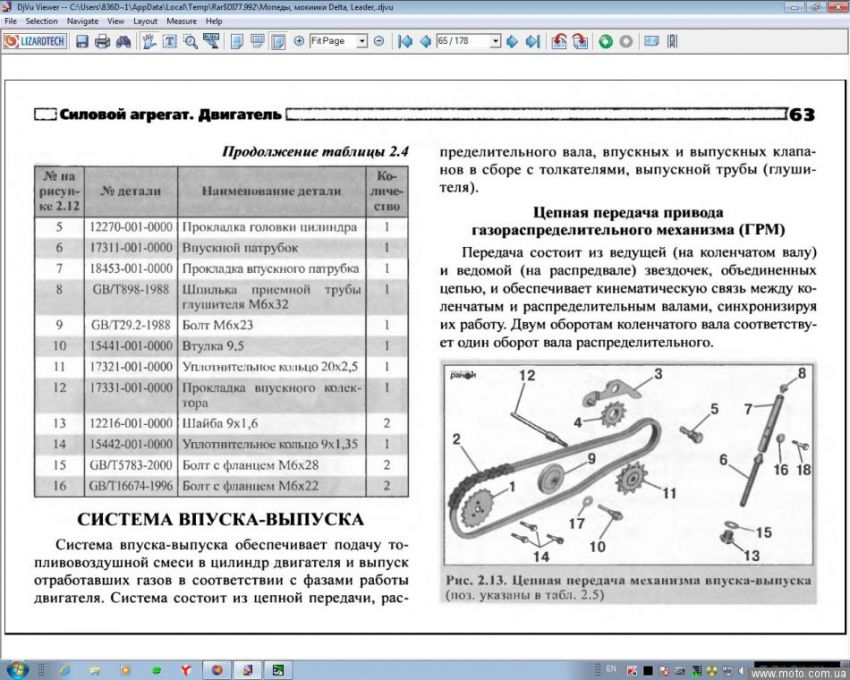This screenshot has width=850, height=680.
Task: Open Find with the binoculars icon
Action: coord(123,41)
